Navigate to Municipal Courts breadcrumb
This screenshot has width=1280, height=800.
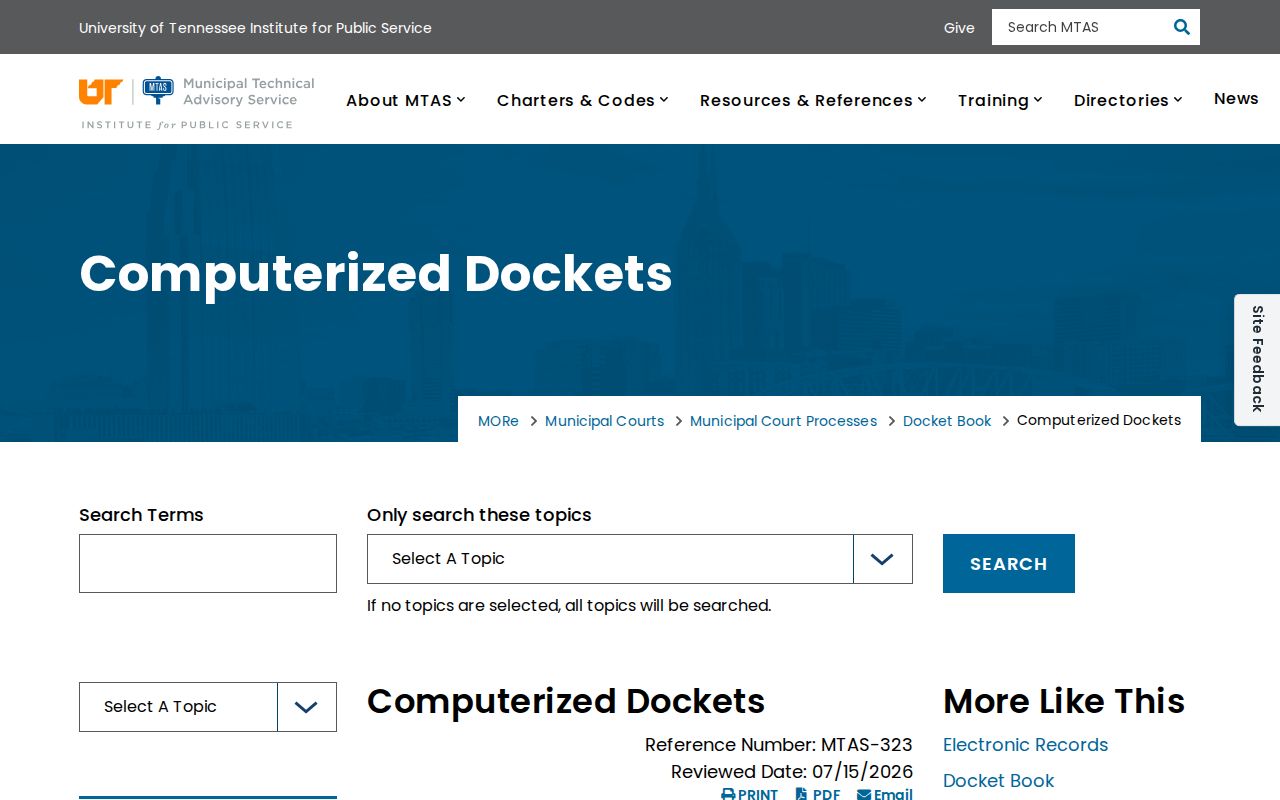[x=604, y=421]
